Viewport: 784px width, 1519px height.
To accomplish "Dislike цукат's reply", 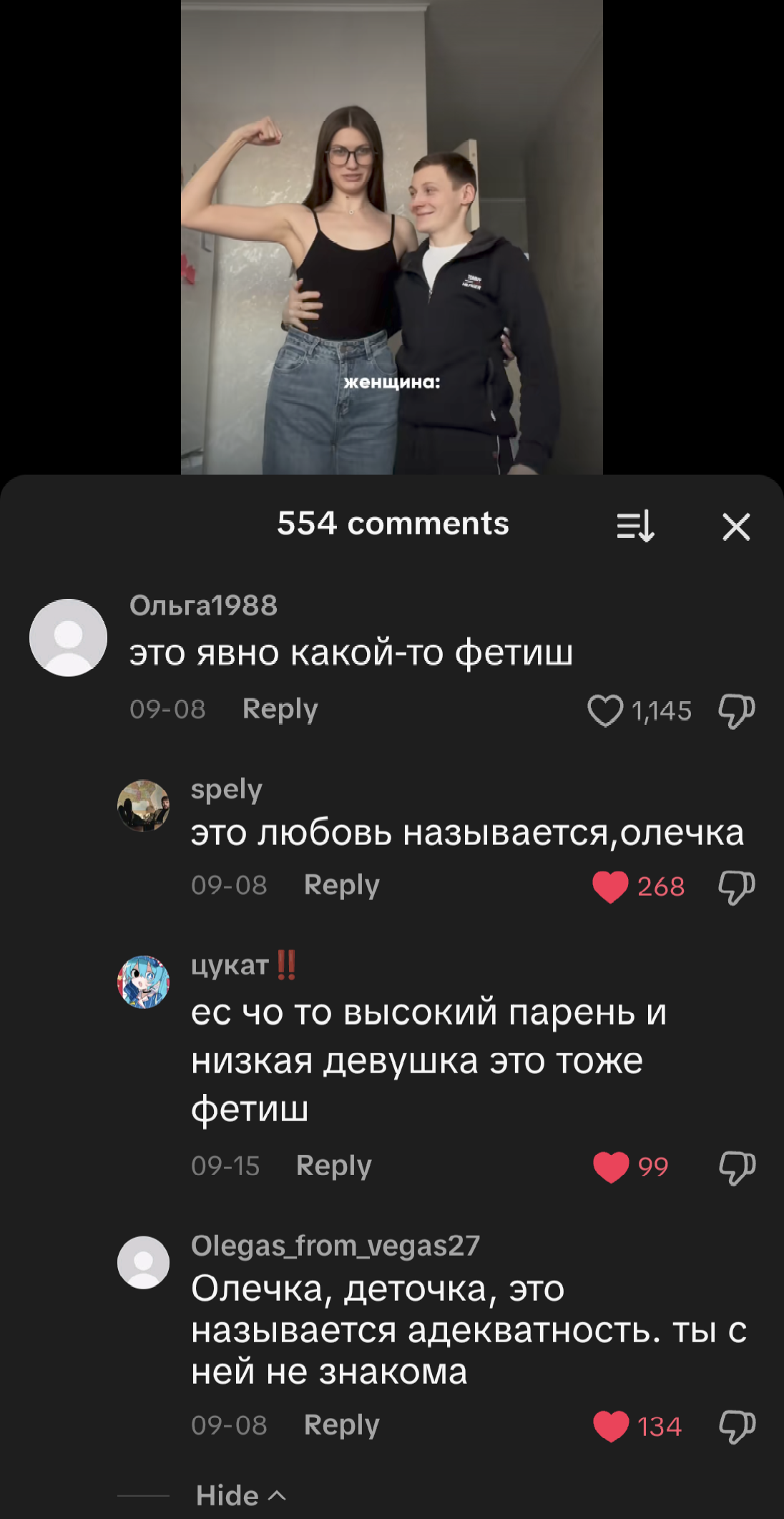I will pyautogui.click(x=737, y=1168).
